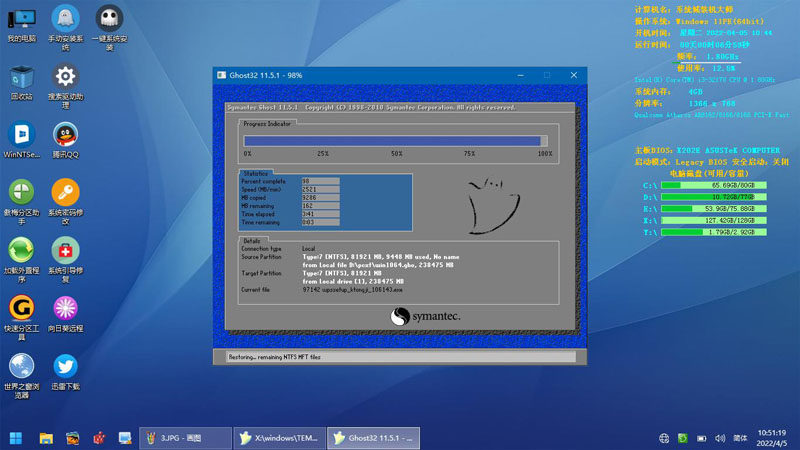
Task: Open the volume speaker tray icon
Action: [720, 438]
